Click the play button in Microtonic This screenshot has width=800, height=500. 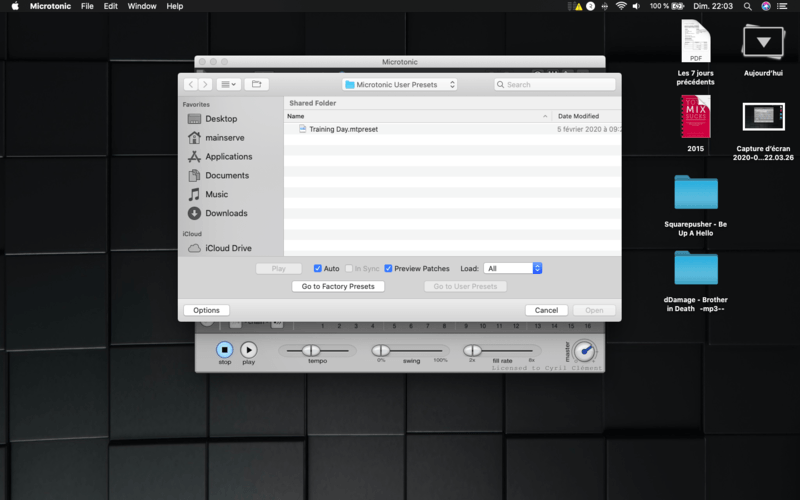248,350
